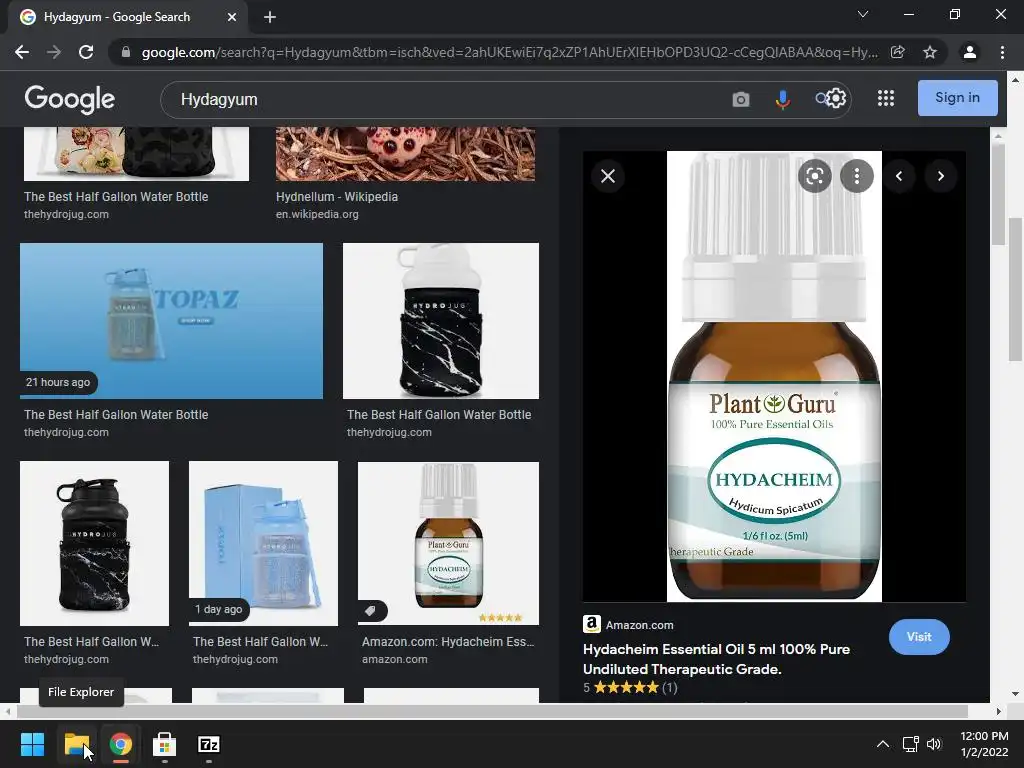This screenshot has width=1024, height=768.
Task: Open tab search dropdown arrow
Action: click(x=863, y=14)
